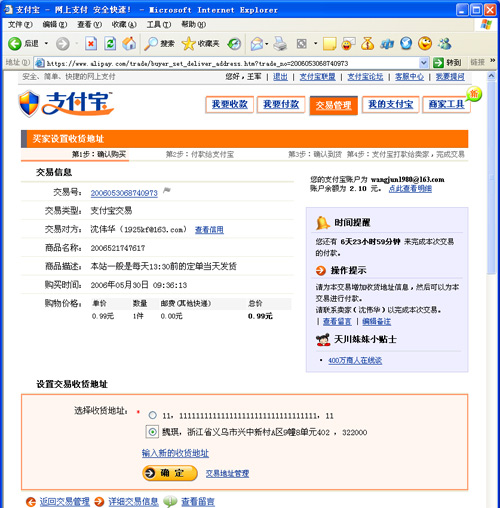This screenshot has height=508, width=500.
Task: Switch to the 我的支付宝 tab
Action: (390, 105)
